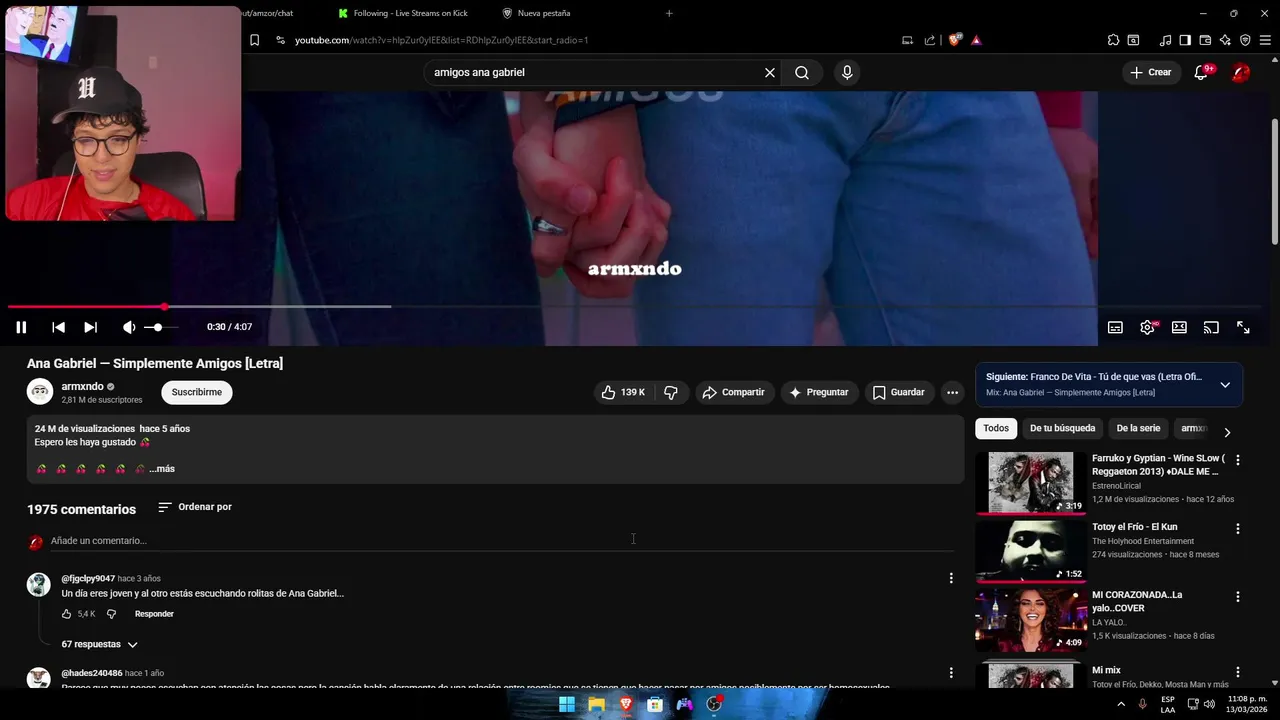This screenshot has height=720, width=1280.
Task: Click the Preguntar button
Action: pyautogui.click(x=818, y=392)
